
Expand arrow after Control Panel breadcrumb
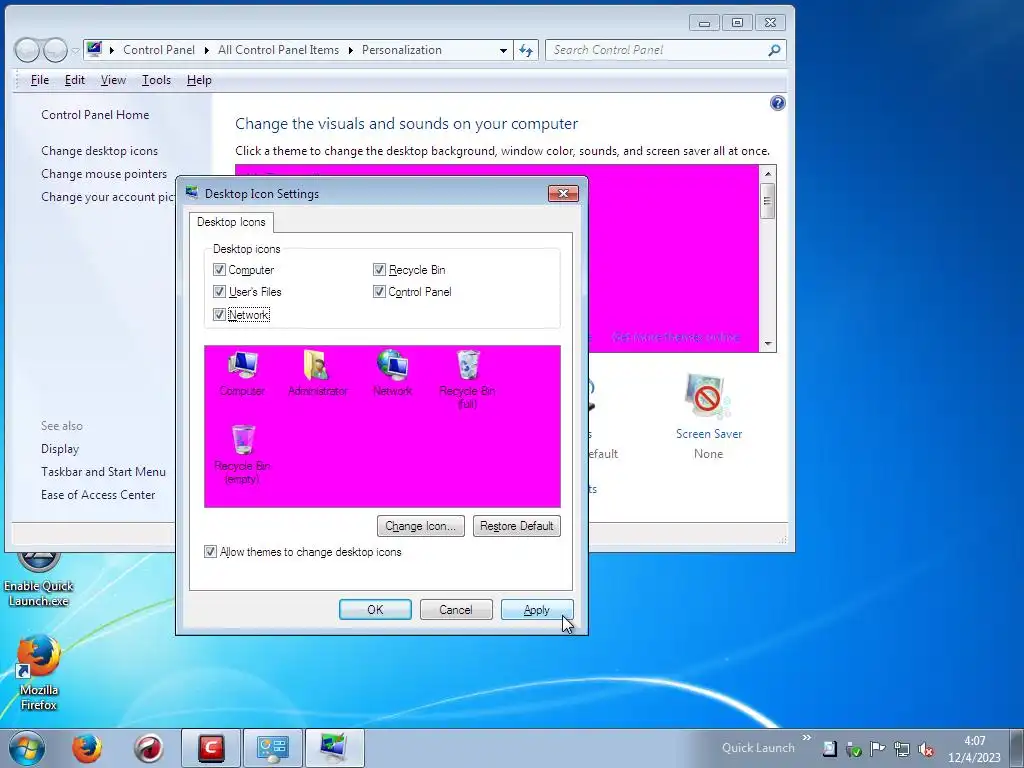[x=206, y=50]
